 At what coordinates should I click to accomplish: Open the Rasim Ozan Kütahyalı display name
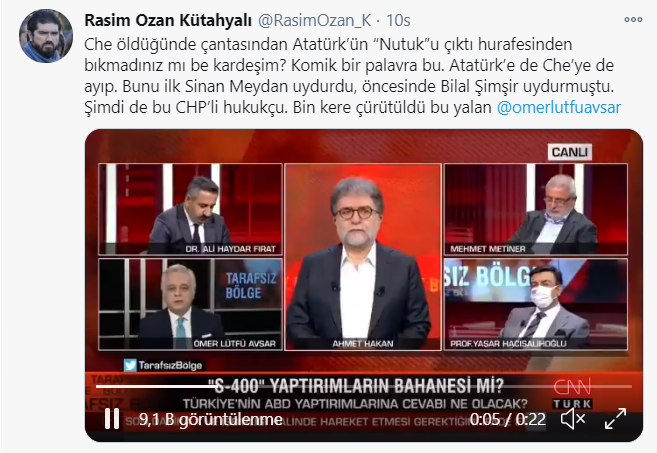168,20
